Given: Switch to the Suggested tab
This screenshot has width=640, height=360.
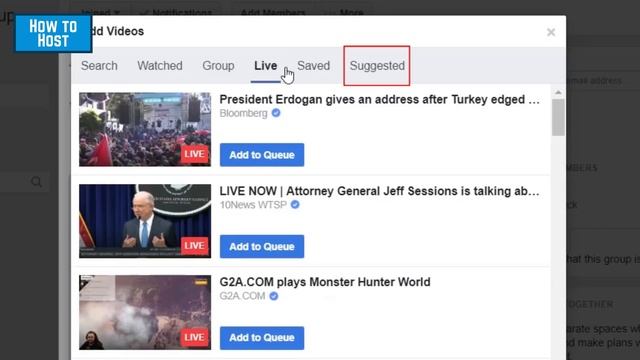Looking at the screenshot, I should point(377,66).
